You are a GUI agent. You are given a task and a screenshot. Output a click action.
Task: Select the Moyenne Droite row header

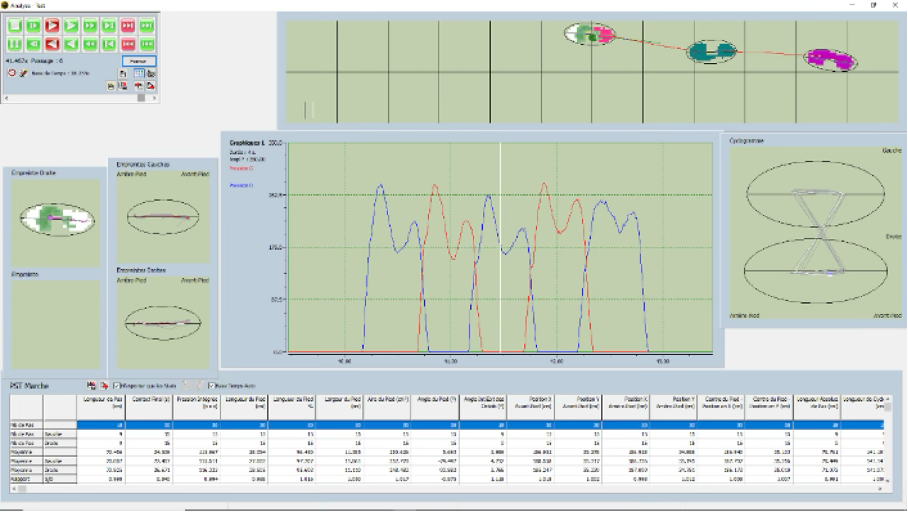(60, 470)
